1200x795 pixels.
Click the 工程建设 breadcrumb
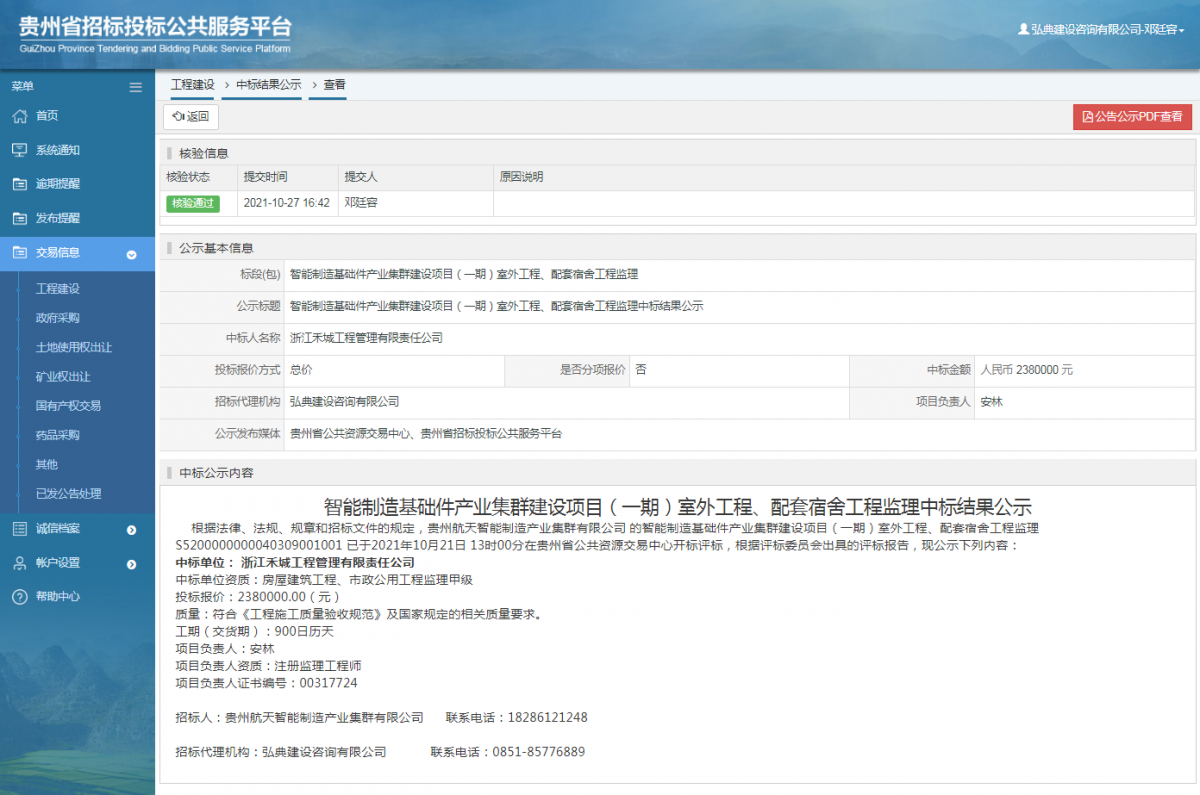193,85
